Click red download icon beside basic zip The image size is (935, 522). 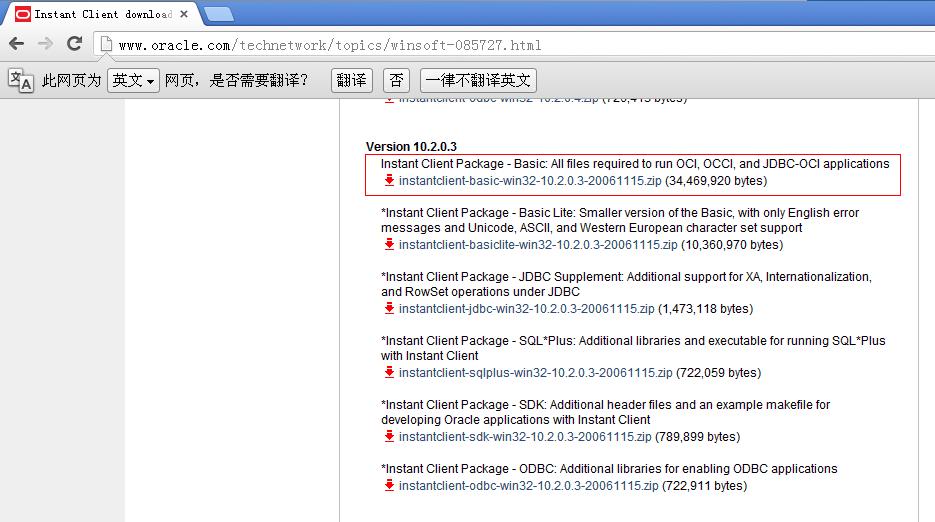tap(389, 180)
